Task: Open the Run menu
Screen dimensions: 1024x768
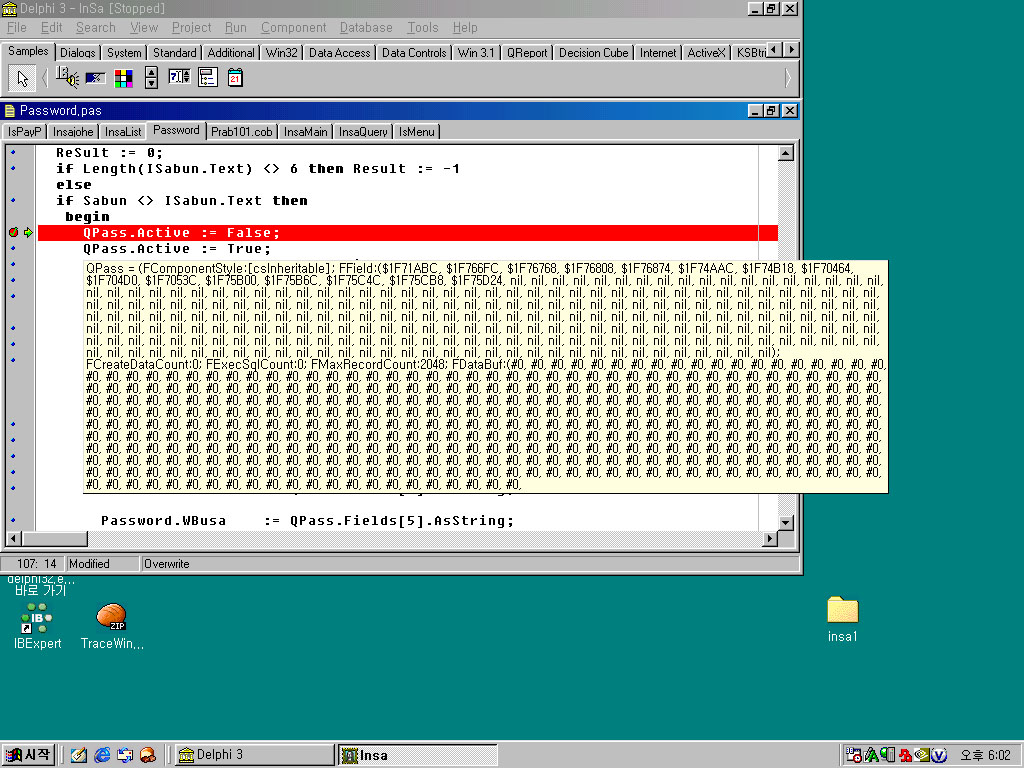Action: pos(235,28)
